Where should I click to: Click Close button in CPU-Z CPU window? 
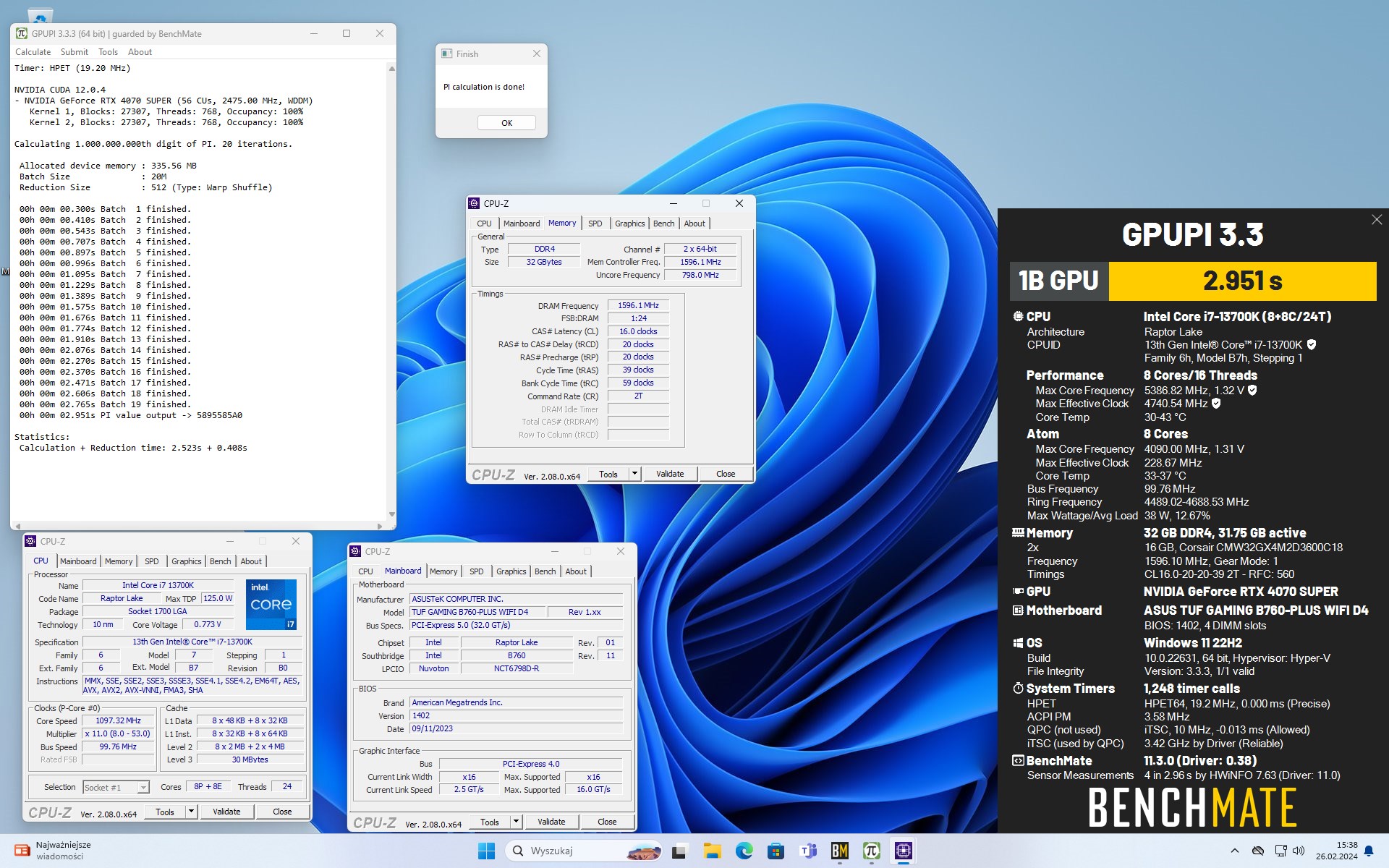282,812
